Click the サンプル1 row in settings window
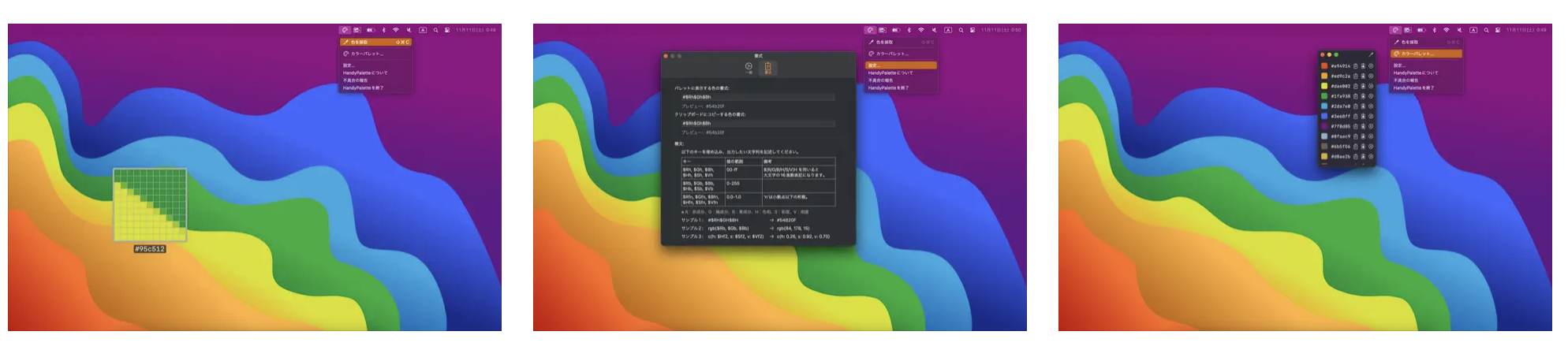1568x350 pixels. (740, 220)
